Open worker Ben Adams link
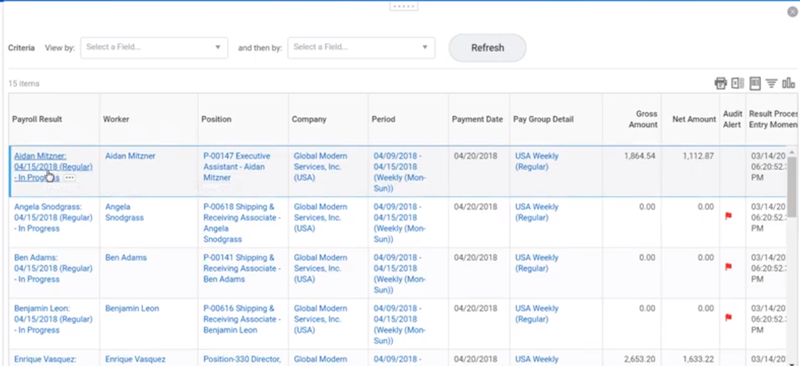This screenshot has width=800, height=366. pos(126,258)
